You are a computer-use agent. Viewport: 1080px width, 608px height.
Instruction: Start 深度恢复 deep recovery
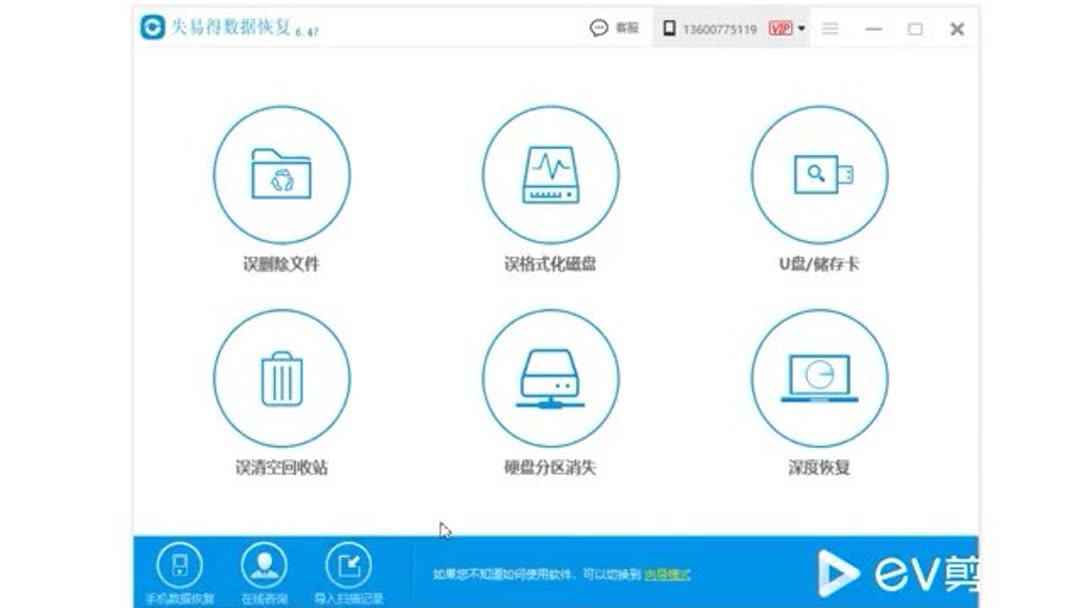click(x=819, y=377)
